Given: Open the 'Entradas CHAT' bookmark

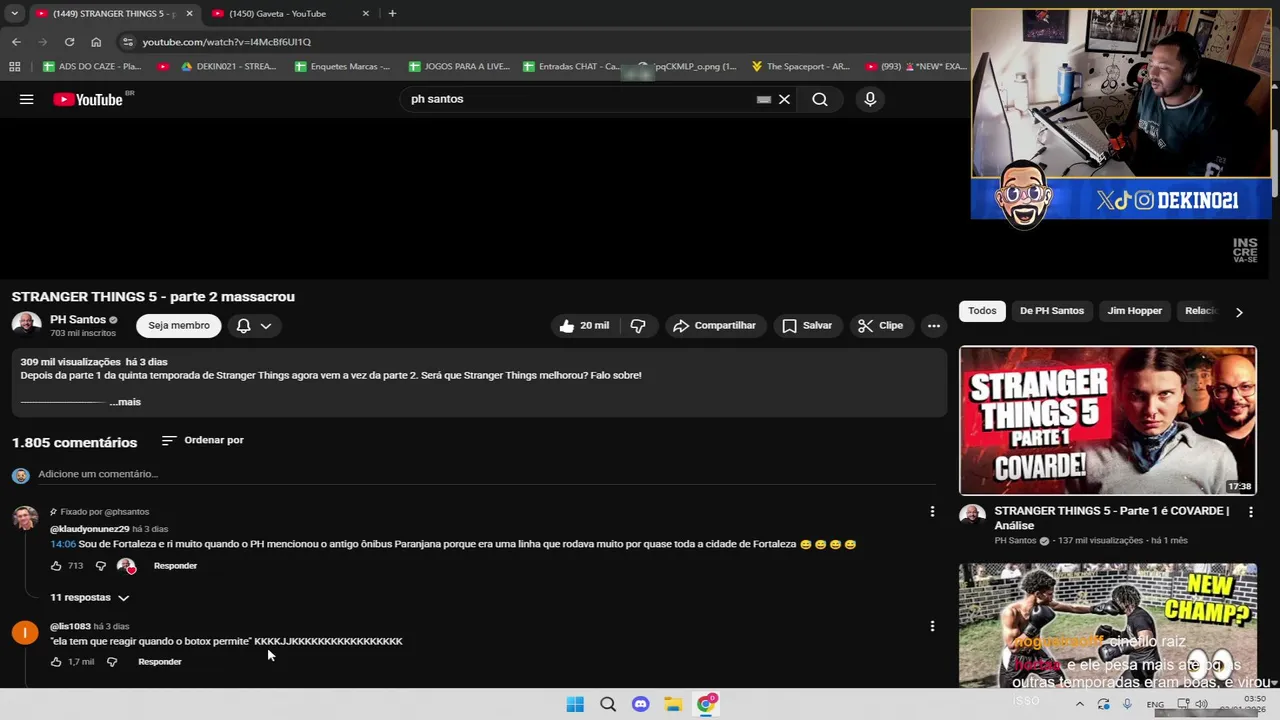Looking at the screenshot, I should tap(570, 67).
